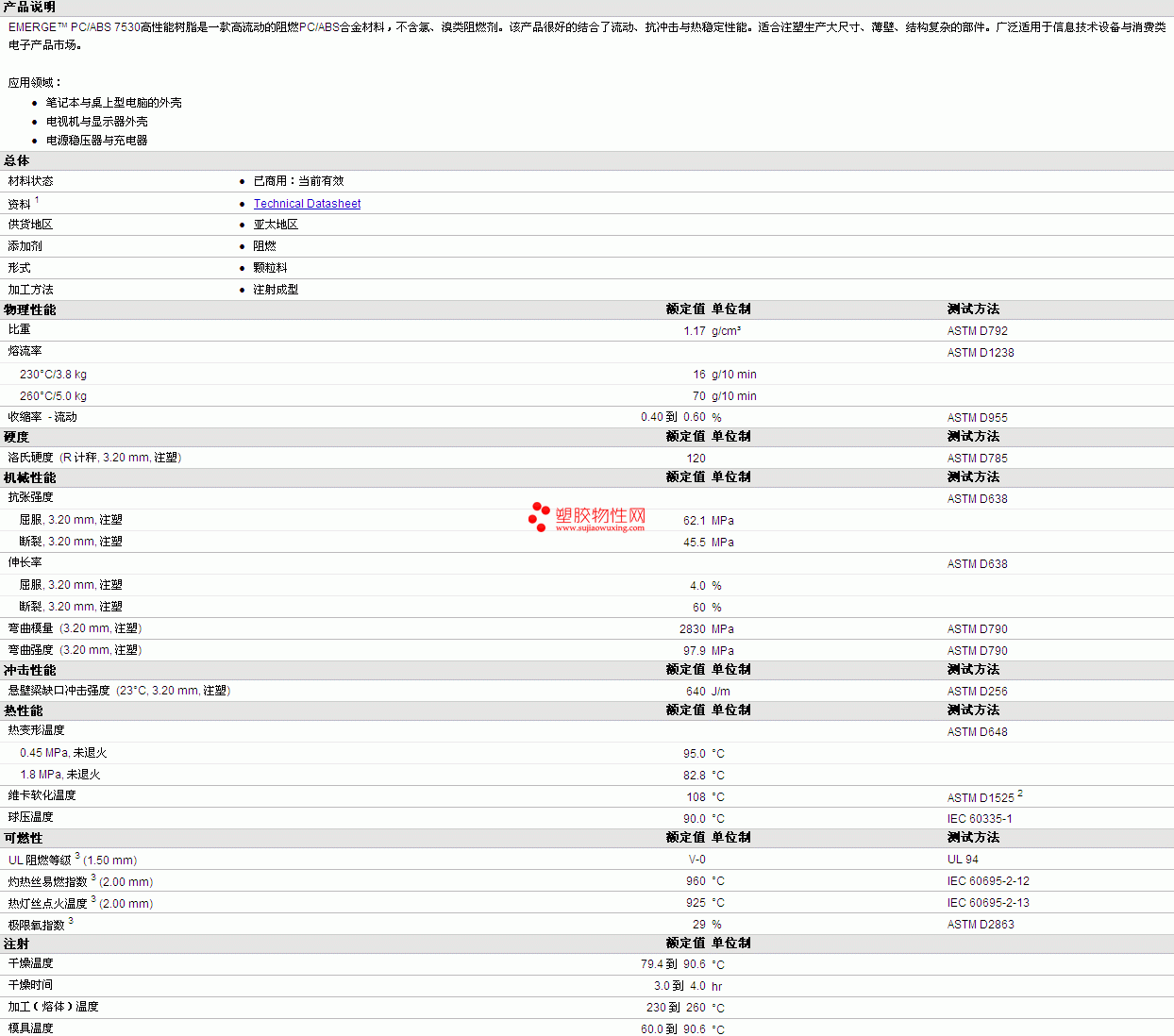The image size is (1174, 1036).
Task: Click the 物理性能 section heading
Action: point(29,310)
